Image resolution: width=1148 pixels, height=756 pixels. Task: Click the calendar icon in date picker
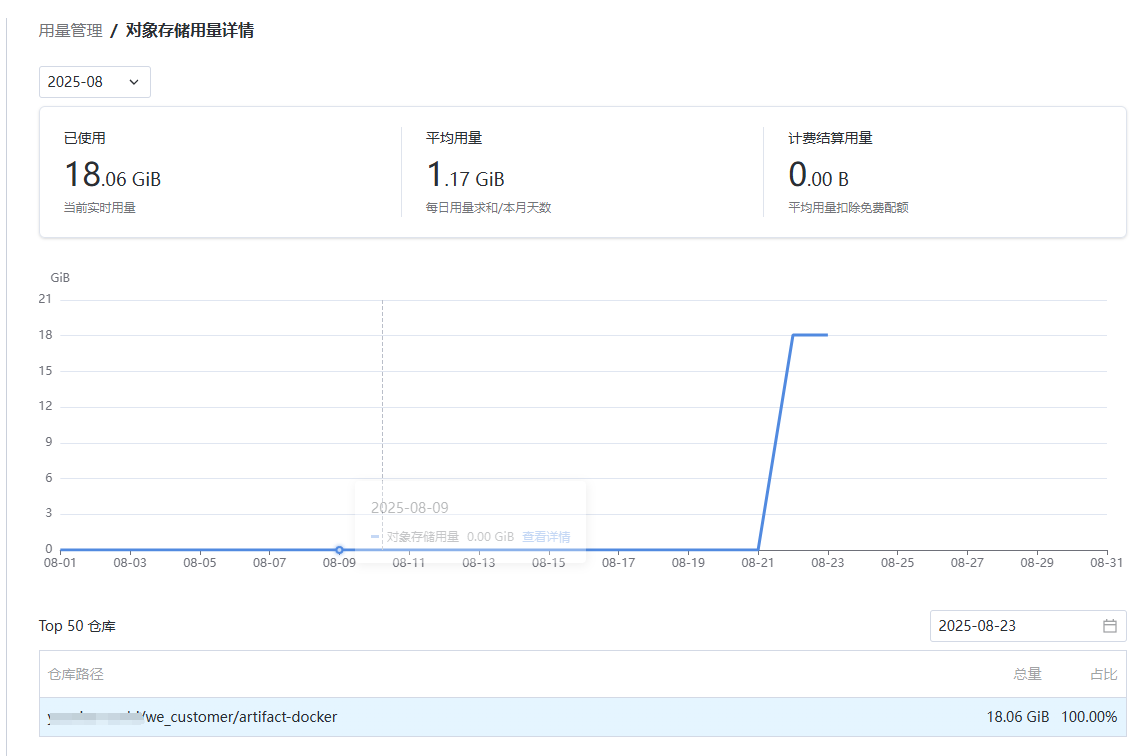(x=1109, y=626)
